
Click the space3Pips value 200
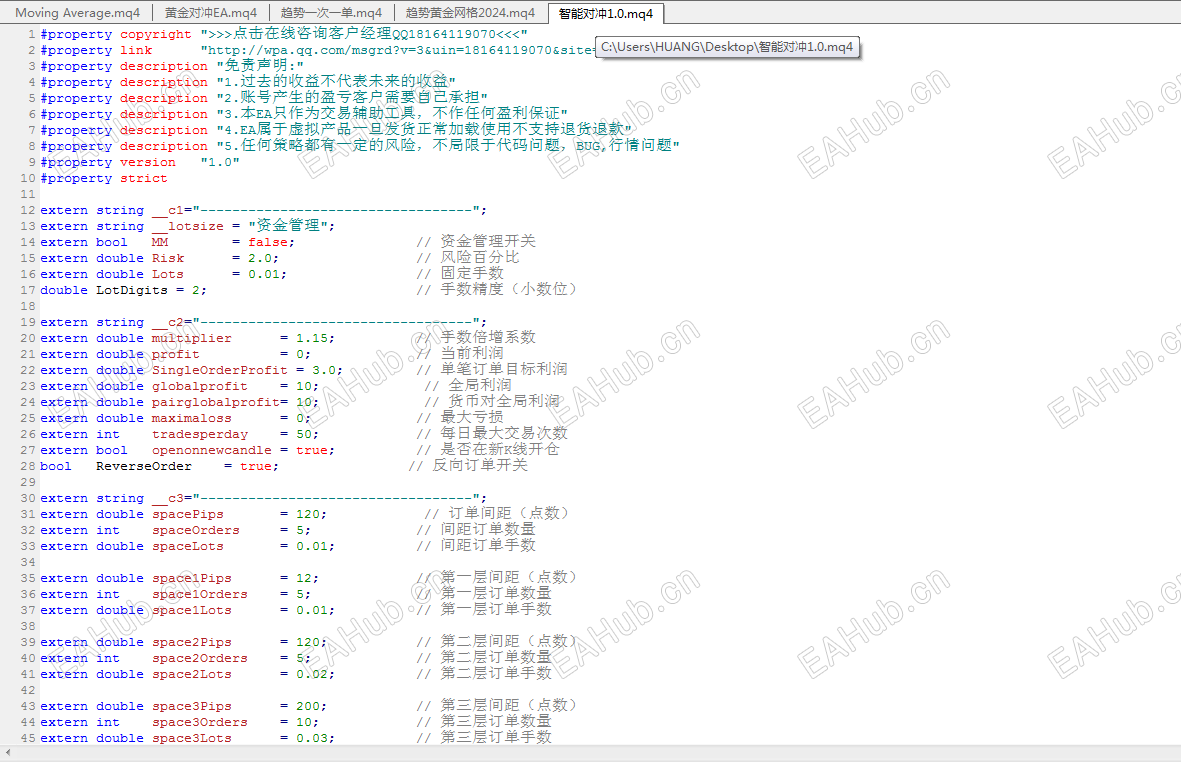[310, 707]
